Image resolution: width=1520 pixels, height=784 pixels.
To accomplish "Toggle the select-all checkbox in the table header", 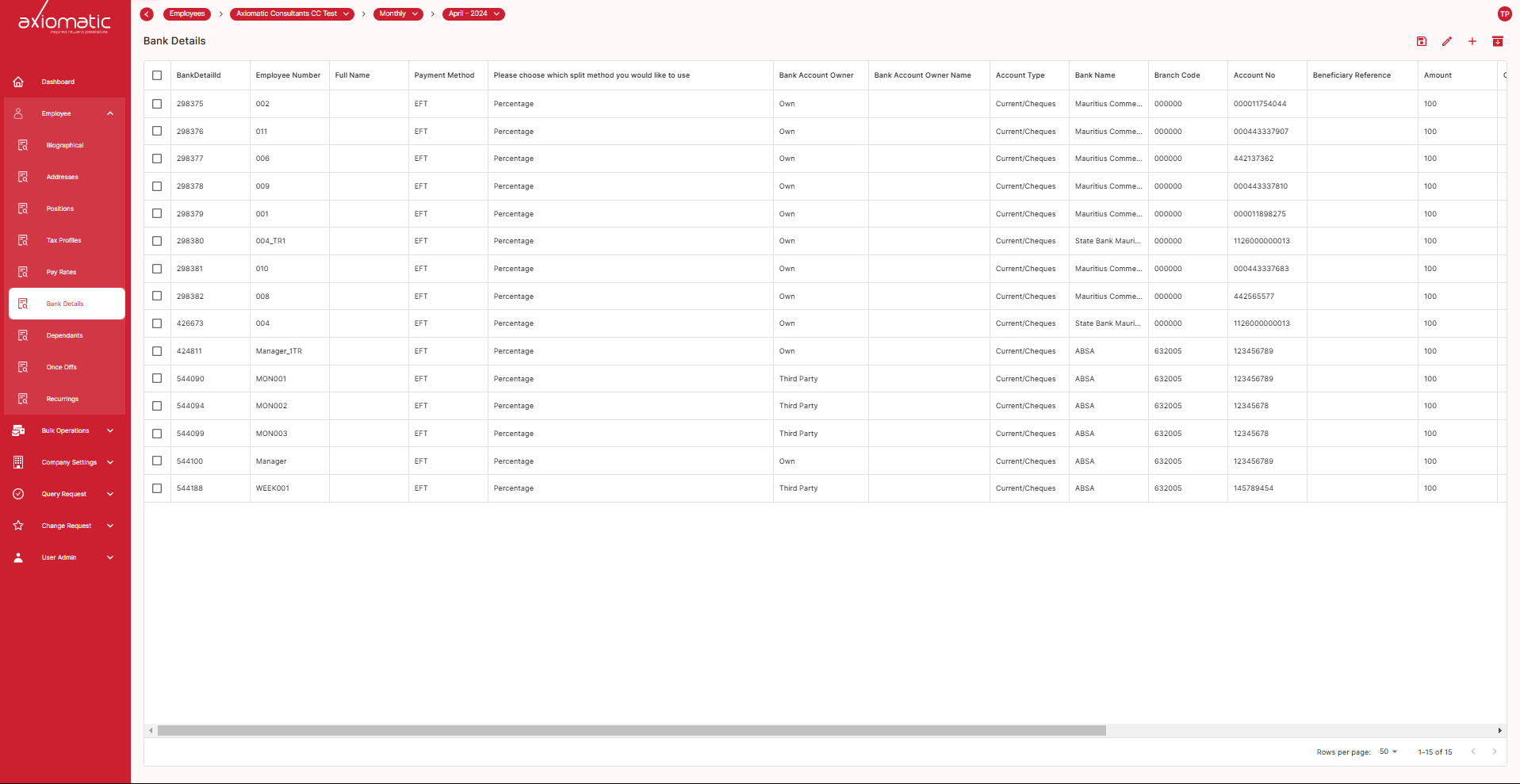I will (x=156, y=75).
